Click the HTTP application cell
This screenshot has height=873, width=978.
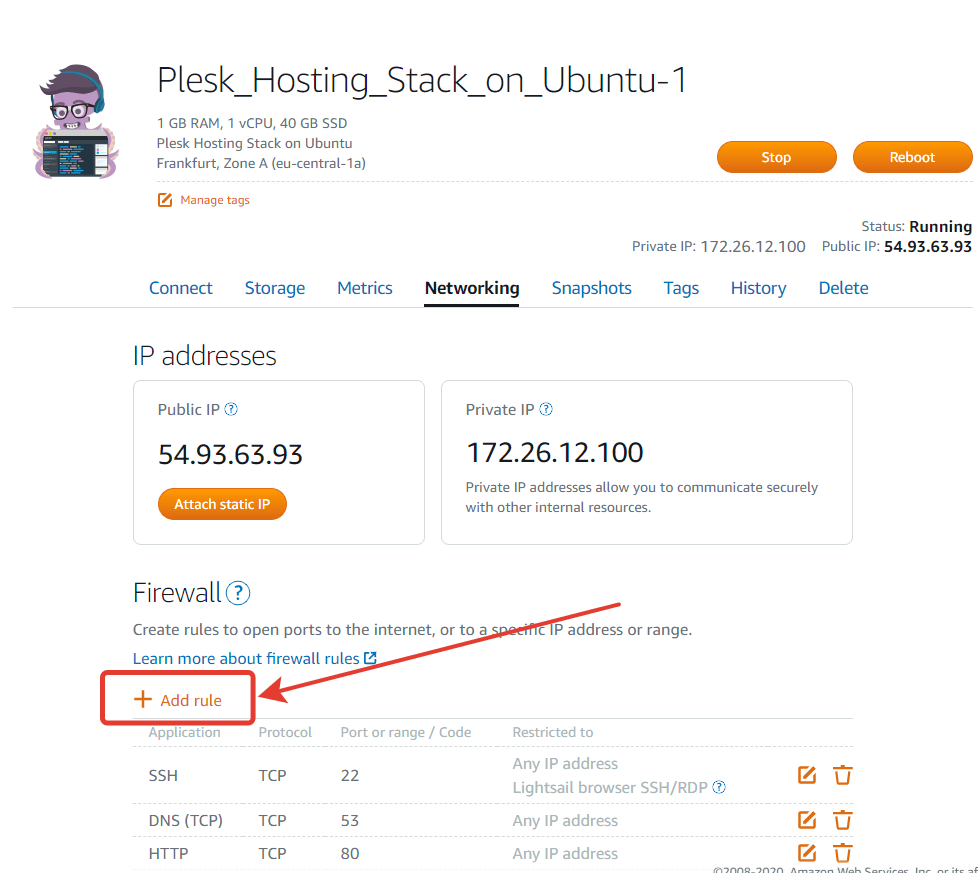168,853
